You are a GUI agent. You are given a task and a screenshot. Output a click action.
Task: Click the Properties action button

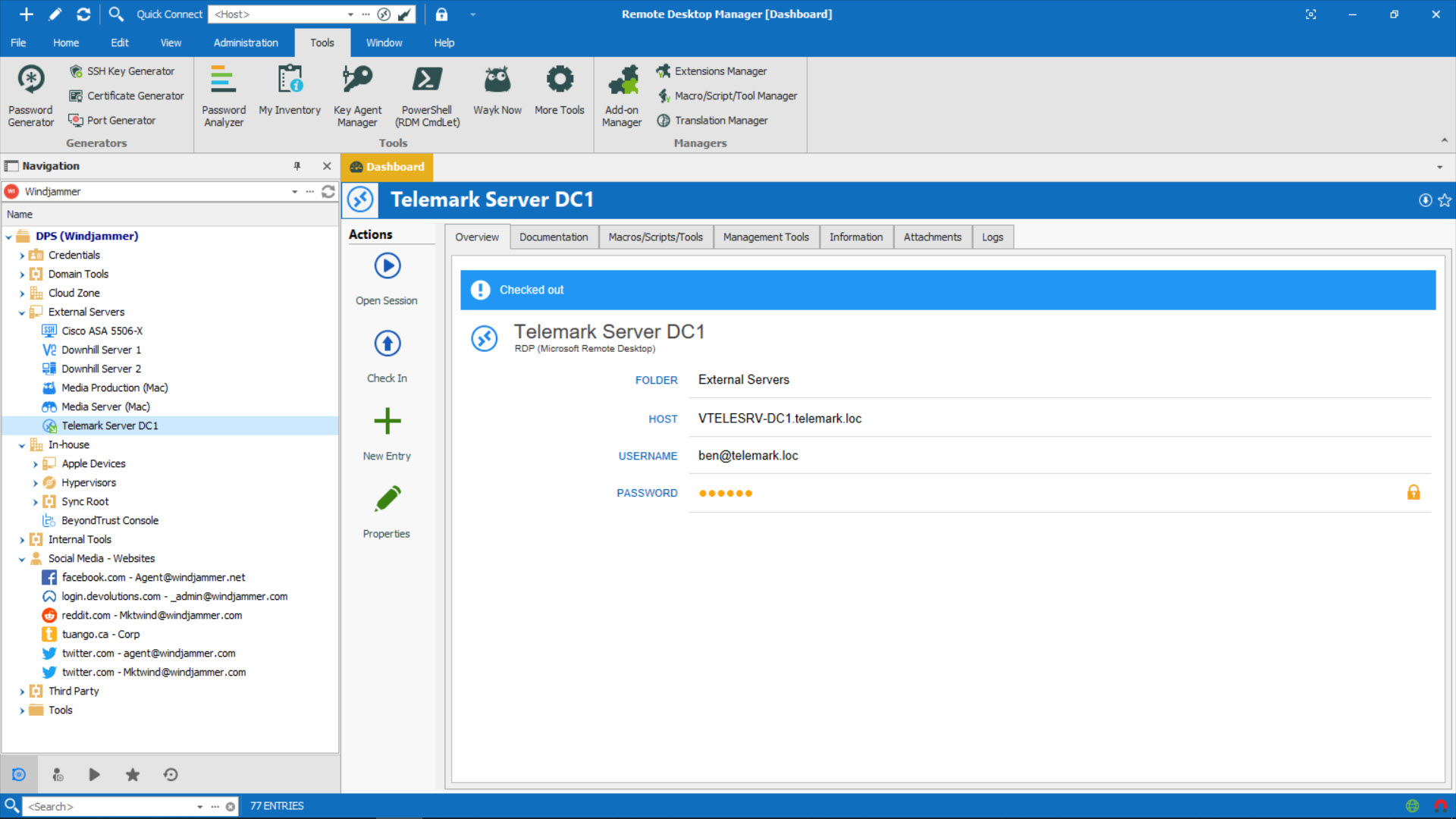tap(387, 511)
